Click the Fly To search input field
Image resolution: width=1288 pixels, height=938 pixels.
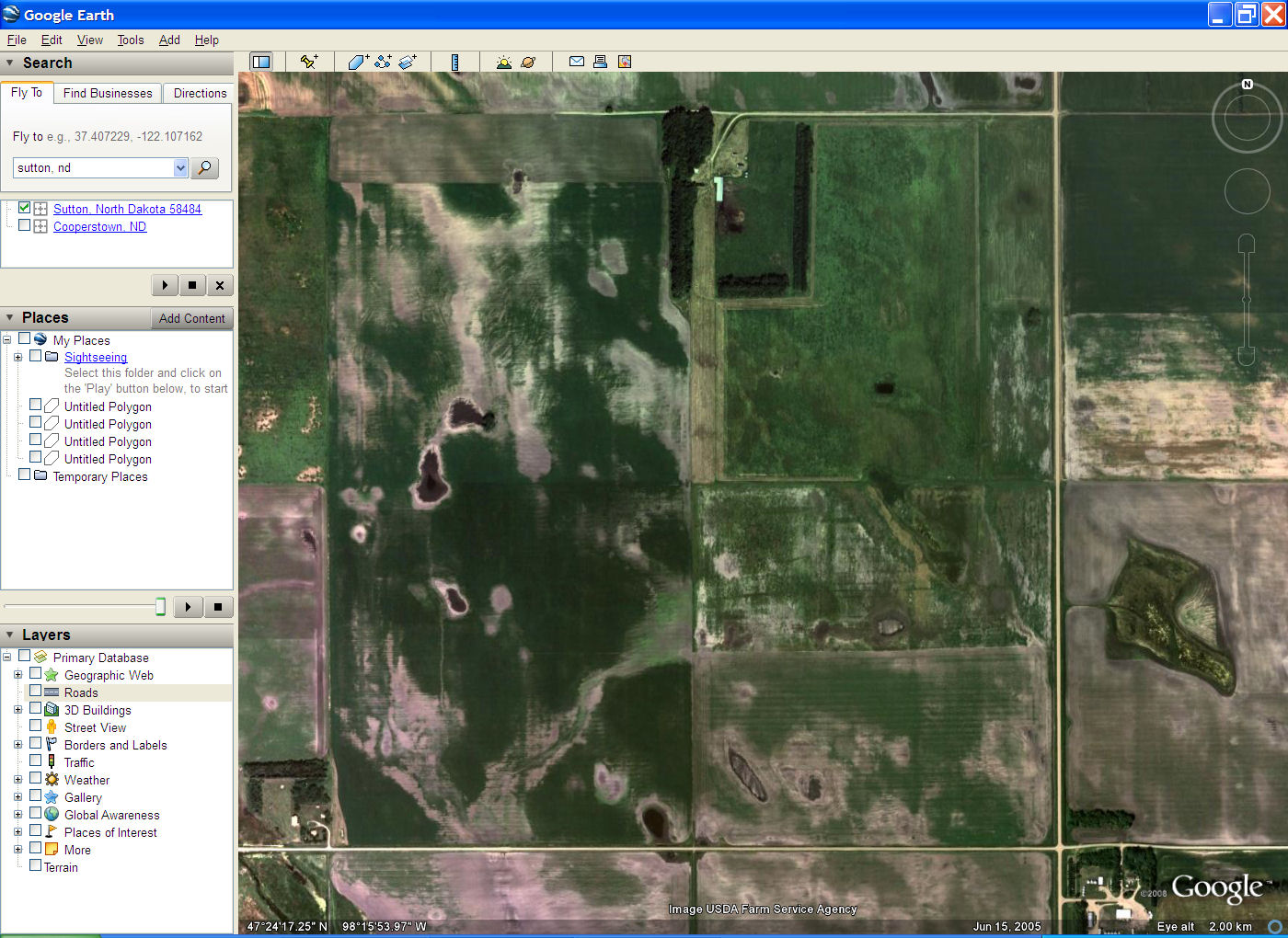(94, 167)
